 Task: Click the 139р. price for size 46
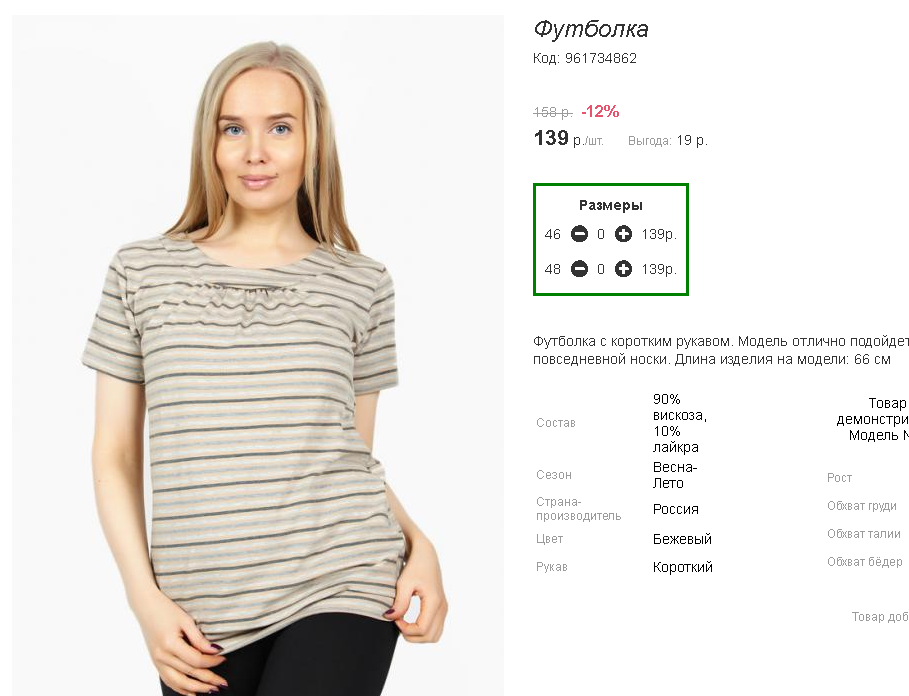(659, 234)
